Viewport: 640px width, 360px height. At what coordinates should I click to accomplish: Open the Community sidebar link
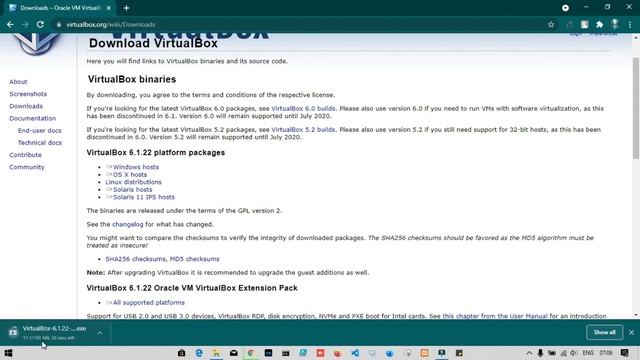click(x=27, y=167)
